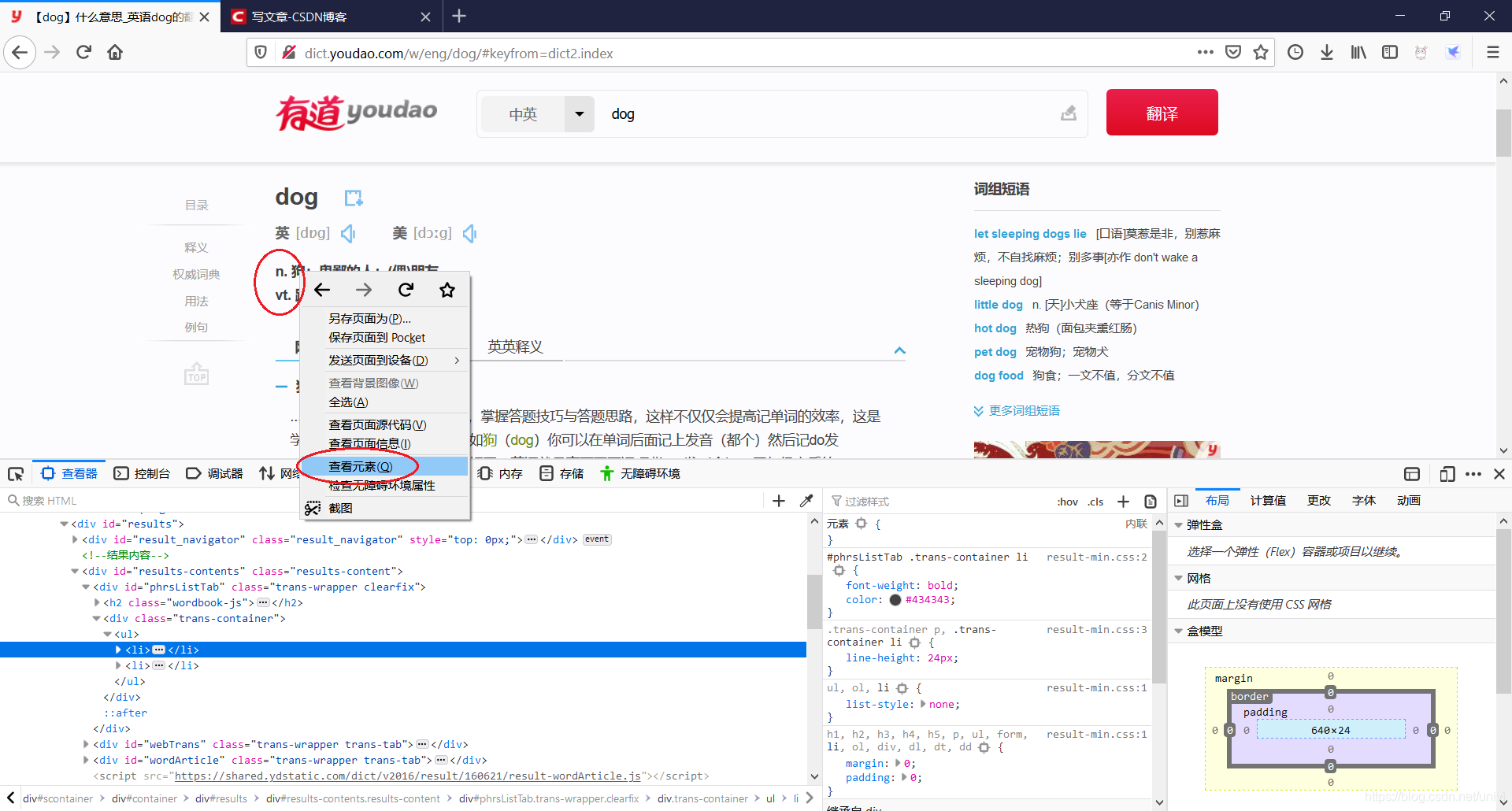Screen dimensions: 1512x811
Task: Switch to 写文章-CSDN博客 browser tab
Action: [x=330, y=17]
